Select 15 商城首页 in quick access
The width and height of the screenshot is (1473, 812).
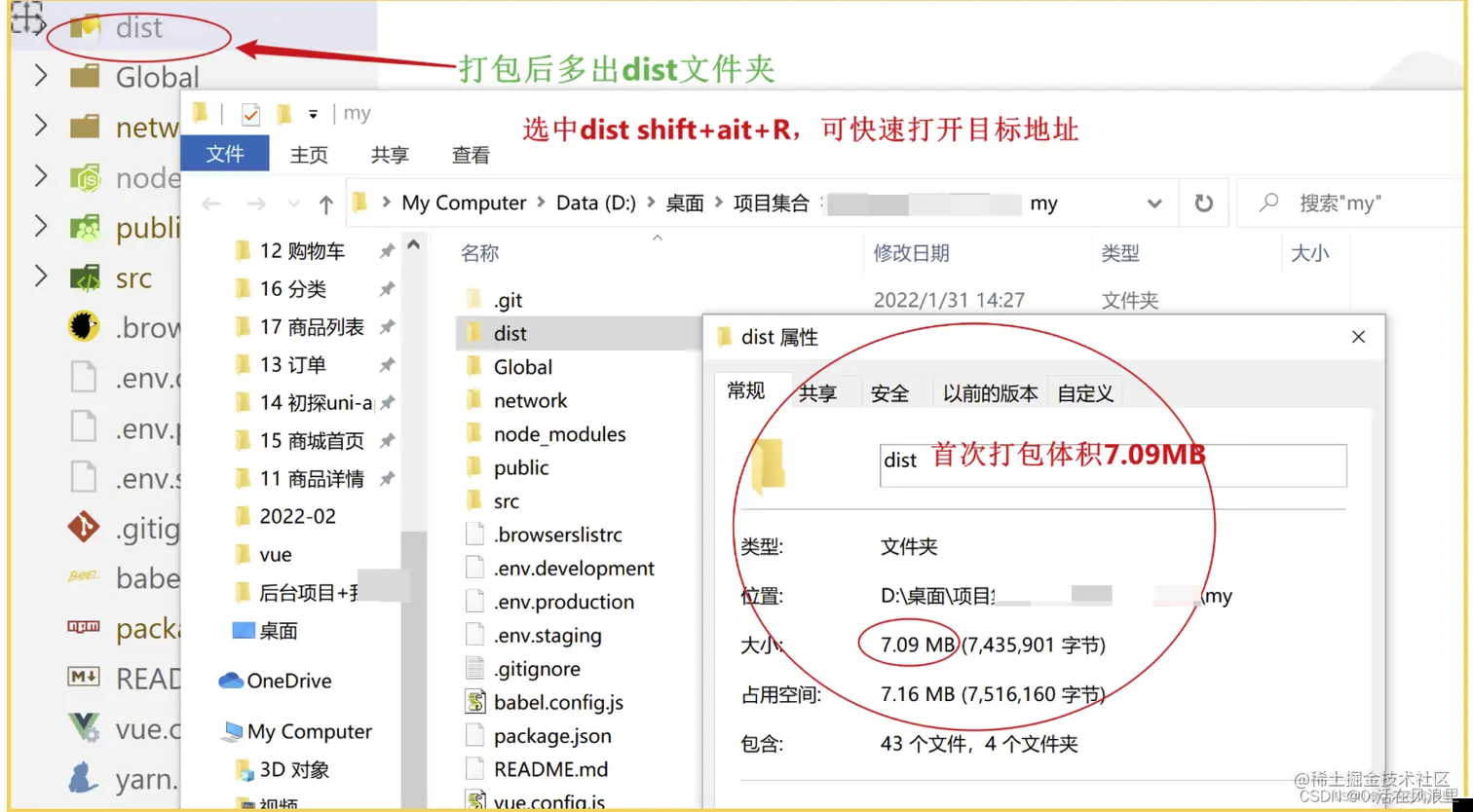pos(312,441)
